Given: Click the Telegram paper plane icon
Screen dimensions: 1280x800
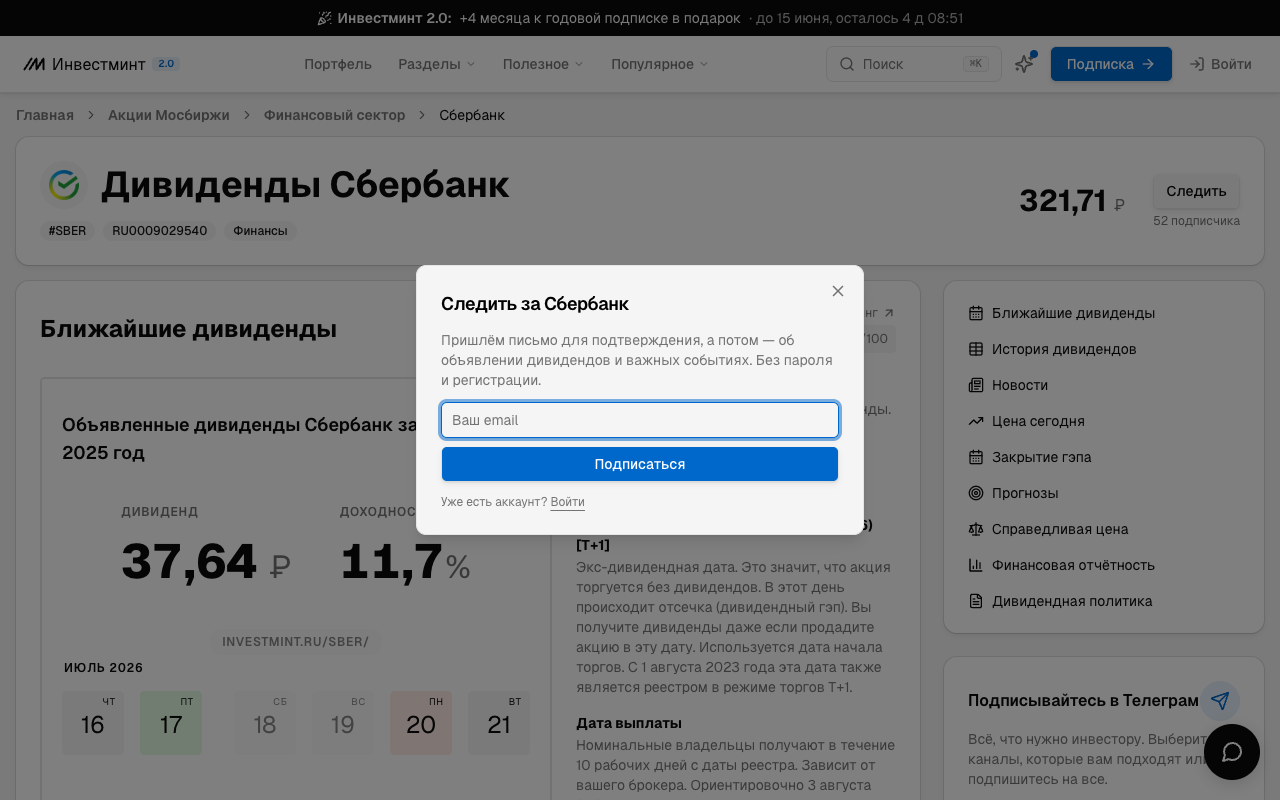Looking at the screenshot, I should pyautogui.click(x=1220, y=701).
